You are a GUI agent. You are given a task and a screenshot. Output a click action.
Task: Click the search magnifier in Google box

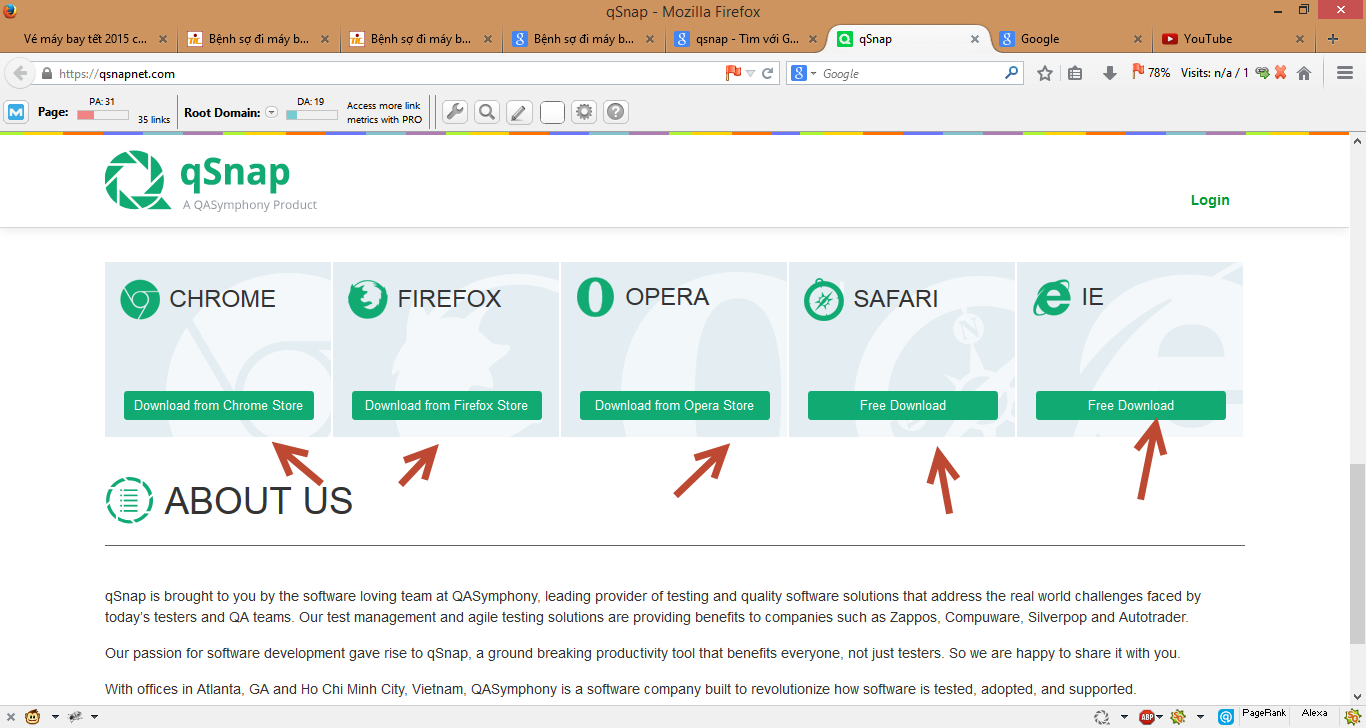tap(1012, 73)
